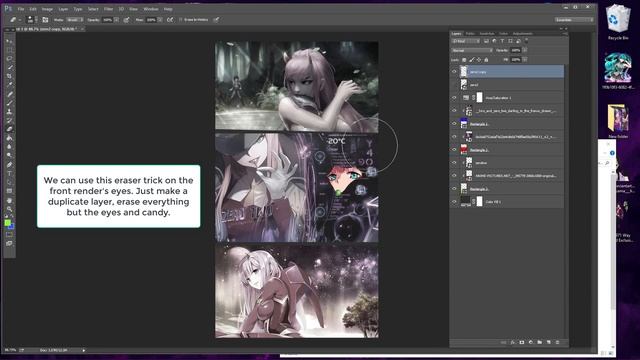Open Recycle Bin on desktop
The width and height of the screenshot is (640, 360).
[x=618, y=22]
